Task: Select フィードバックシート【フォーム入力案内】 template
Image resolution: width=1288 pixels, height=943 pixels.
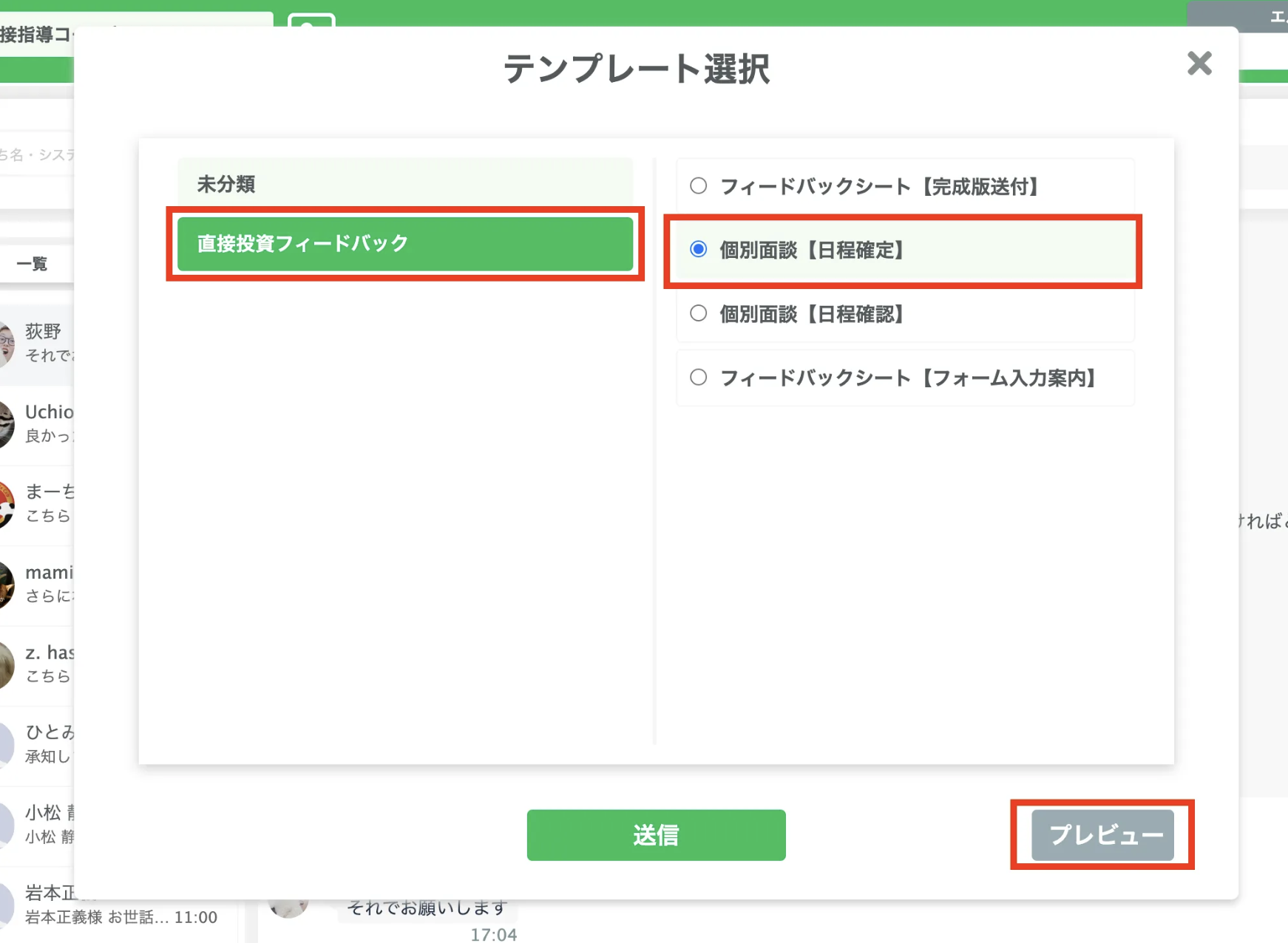Action: [699, 378]
